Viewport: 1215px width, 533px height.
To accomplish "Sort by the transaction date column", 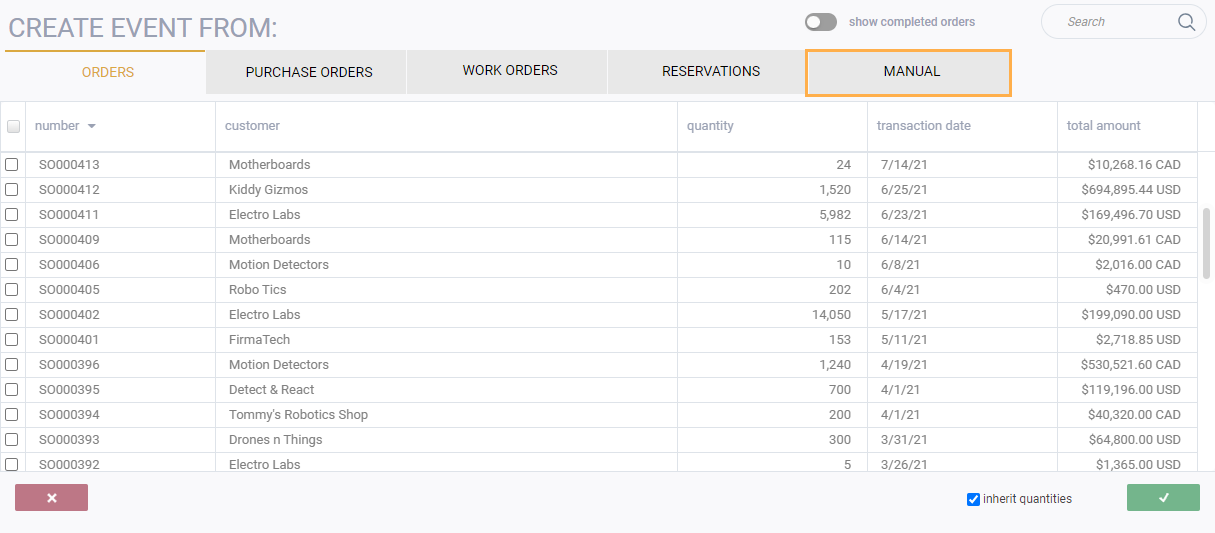I will 924,126.
